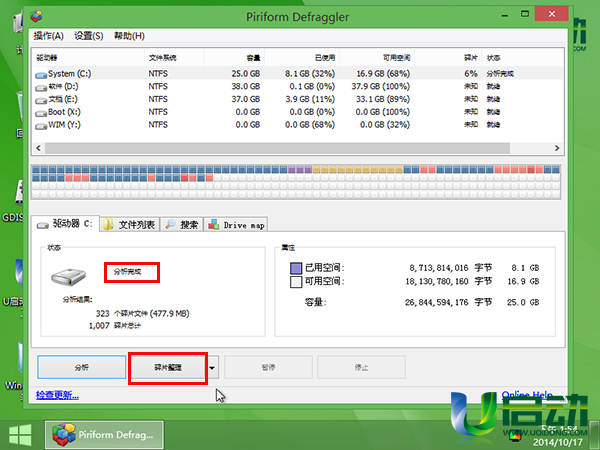Click the 26,844,594,176 bytes value
Viewport: 600px width, 450px height.
click(437, 302)
